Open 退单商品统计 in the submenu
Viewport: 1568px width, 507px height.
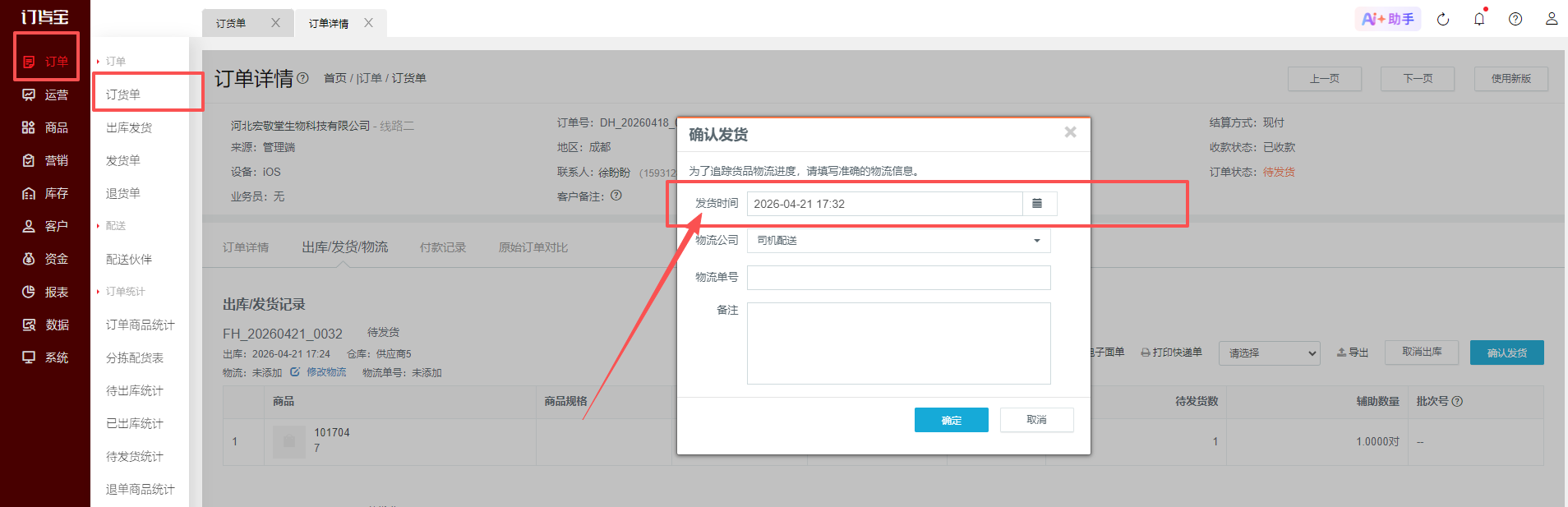(x=140, y=489)
